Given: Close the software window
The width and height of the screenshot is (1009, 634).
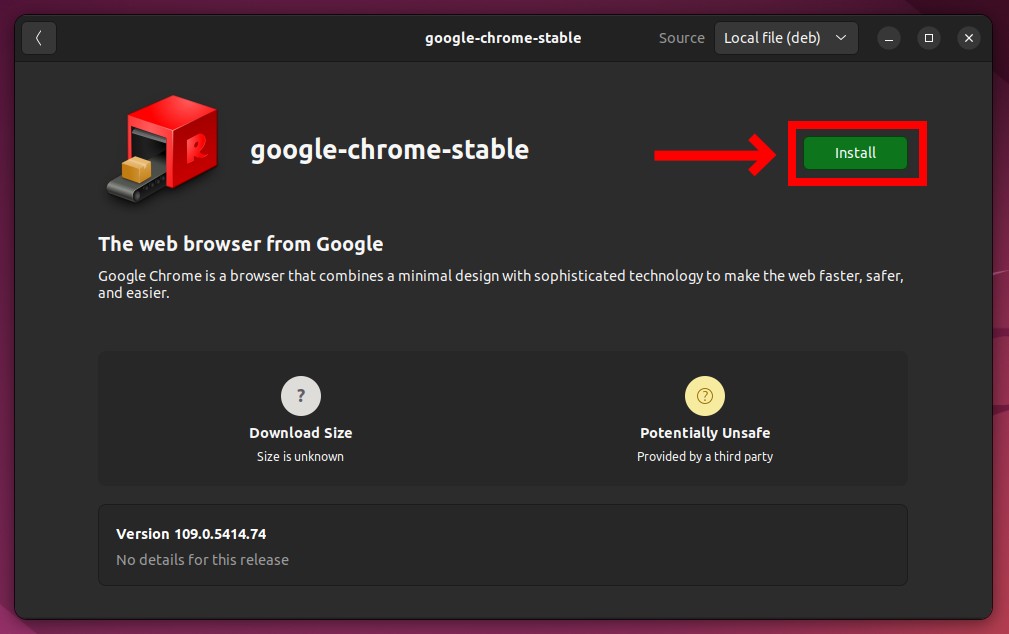Looking at the screenshot, I should click(968, 38).
